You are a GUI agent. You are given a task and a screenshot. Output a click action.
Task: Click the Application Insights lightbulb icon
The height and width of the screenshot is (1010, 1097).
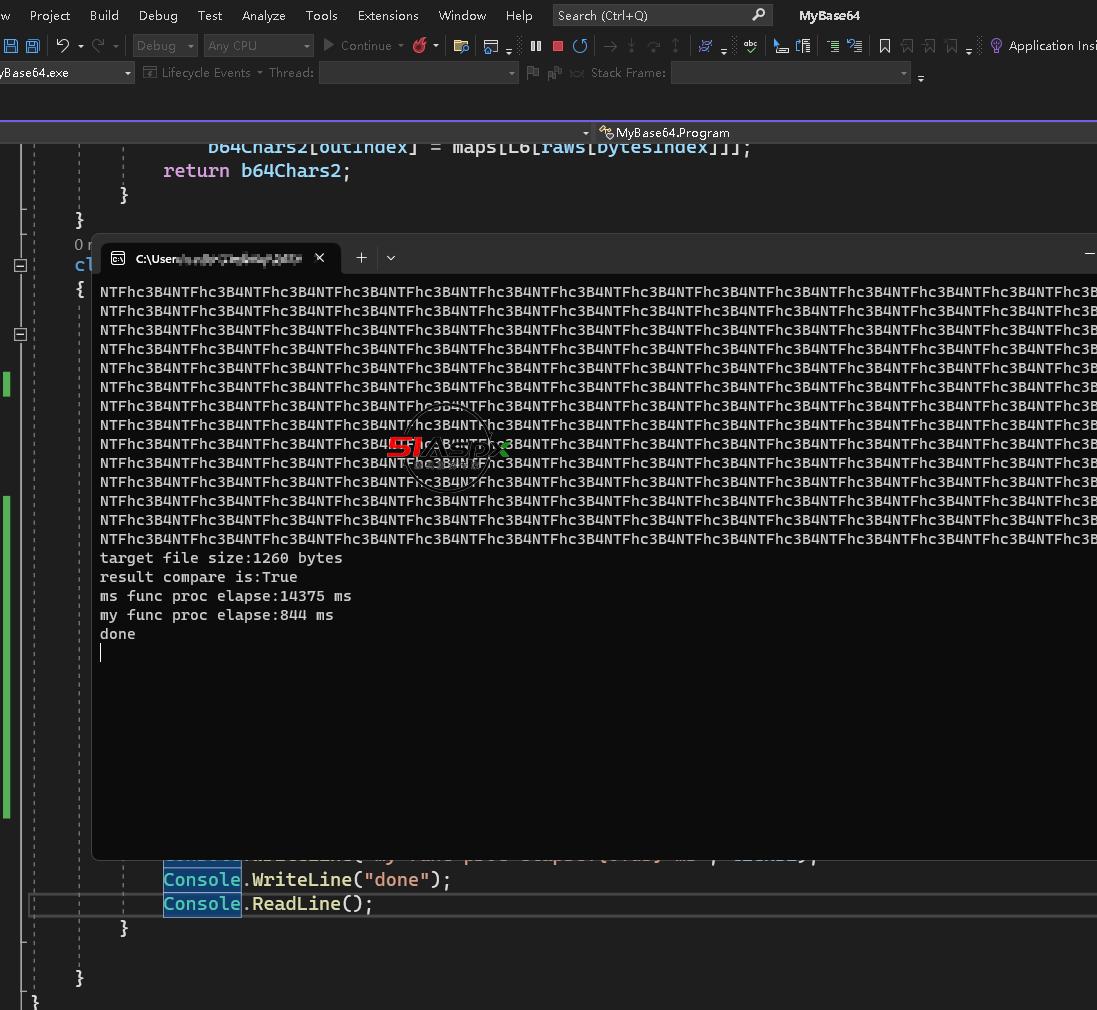(x=996, y=46)
